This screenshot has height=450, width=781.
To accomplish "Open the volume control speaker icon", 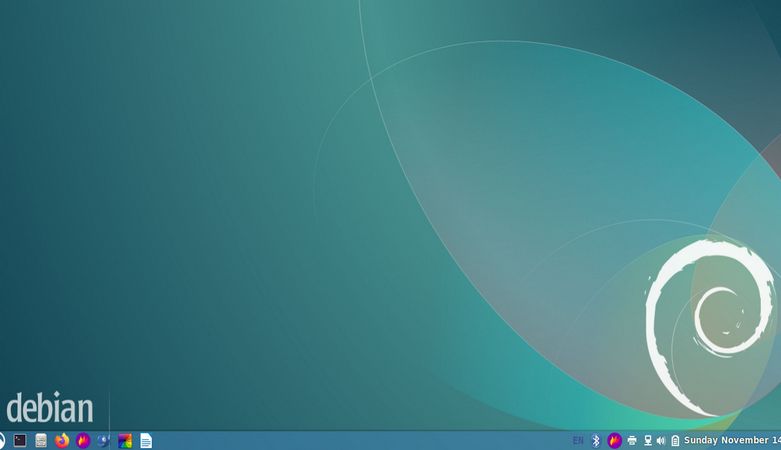I will (661, 440).
